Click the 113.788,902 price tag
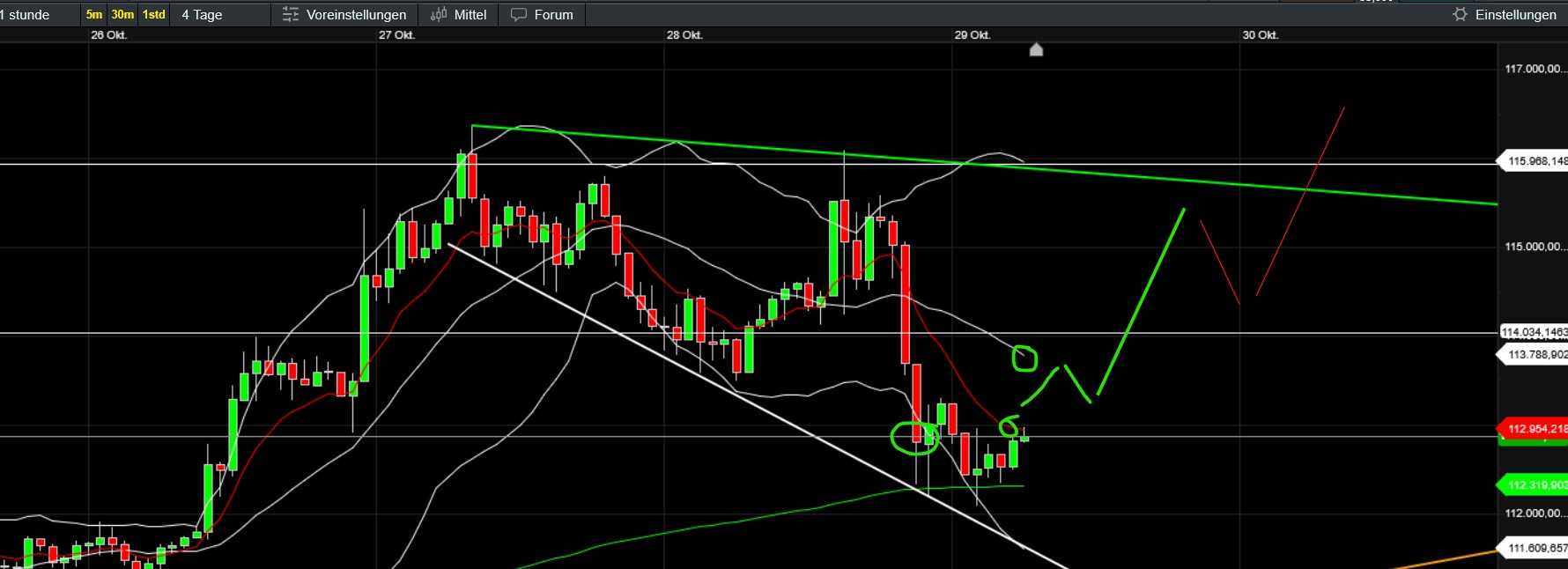This screenshot has height=569, width=1568. click(1533, 355)
